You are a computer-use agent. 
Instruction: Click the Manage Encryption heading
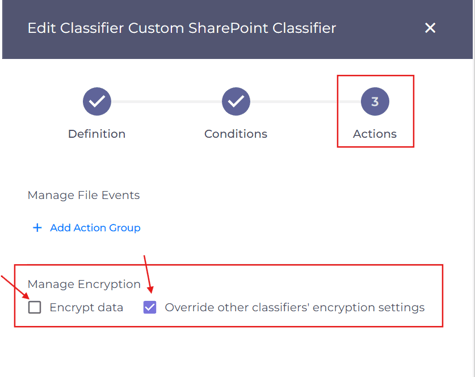pyautogui.click(x=84, y=284)
